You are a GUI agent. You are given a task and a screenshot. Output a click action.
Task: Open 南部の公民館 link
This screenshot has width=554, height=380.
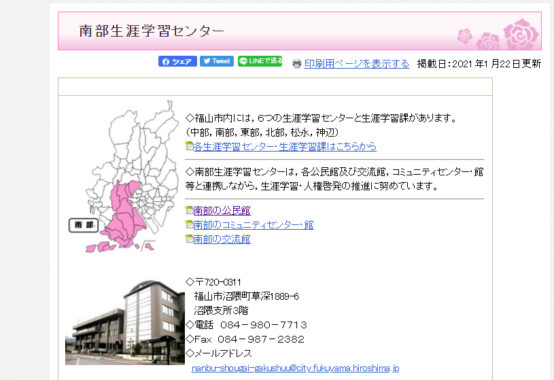click(222, 211)
